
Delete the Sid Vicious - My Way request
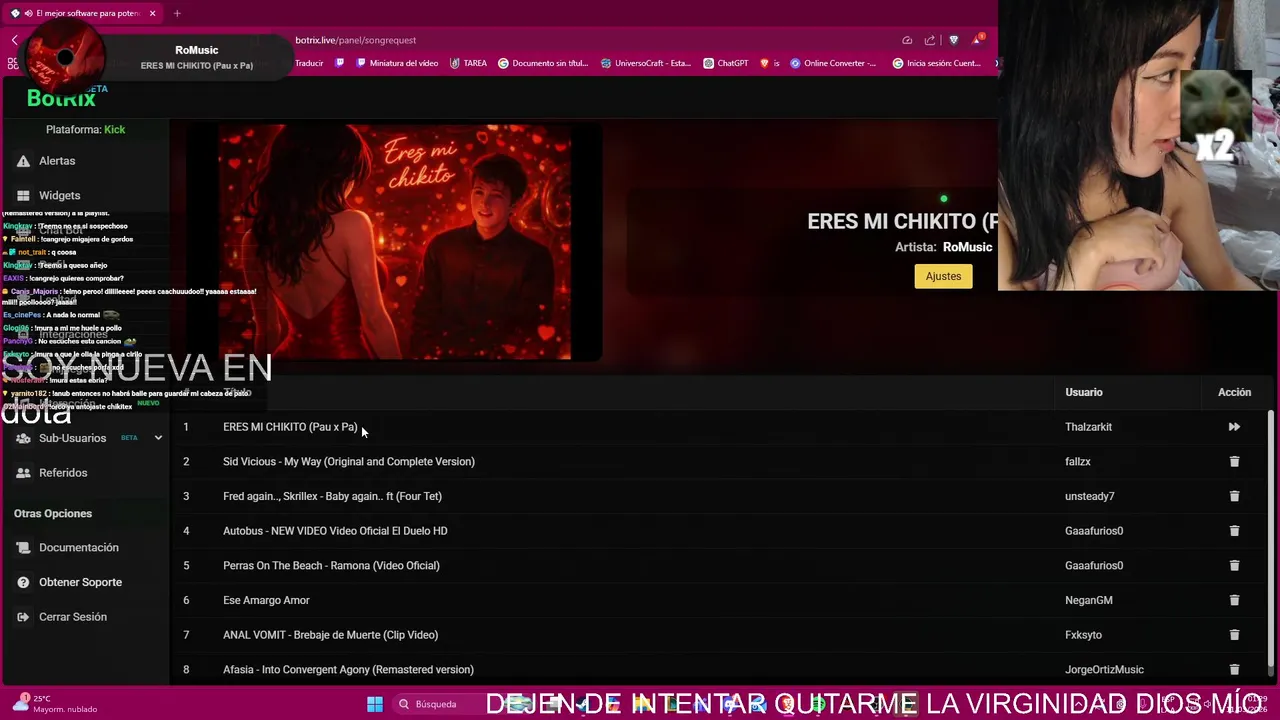click(1234, 462)
